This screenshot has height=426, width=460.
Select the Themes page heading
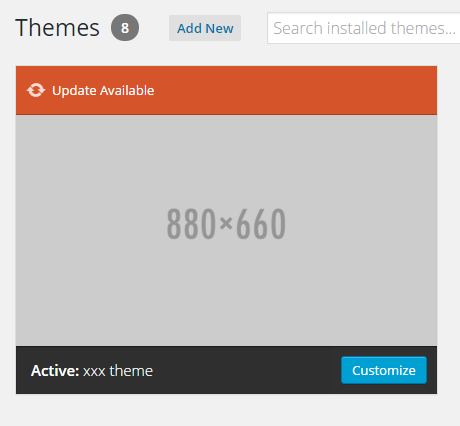57,28
